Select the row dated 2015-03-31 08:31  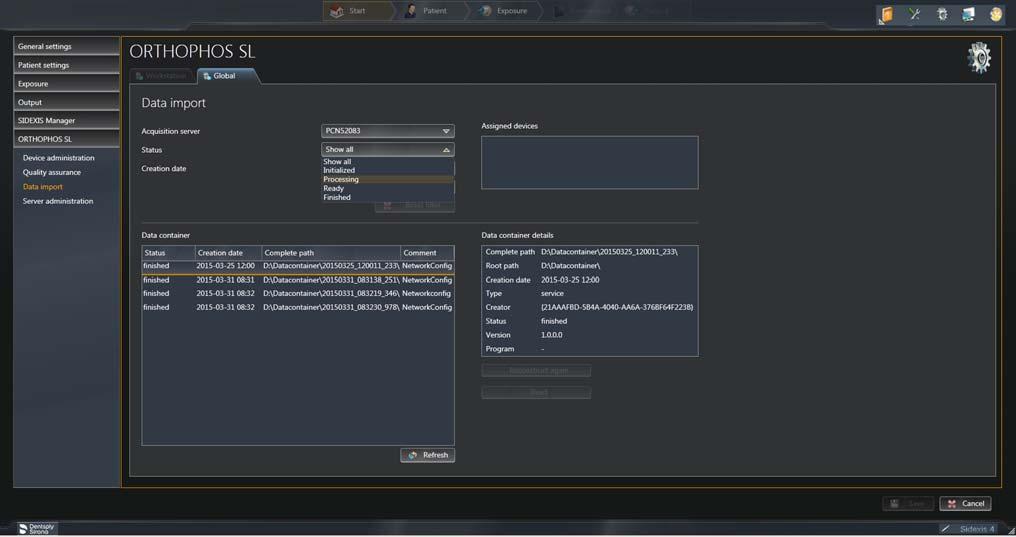pos(297,280)
